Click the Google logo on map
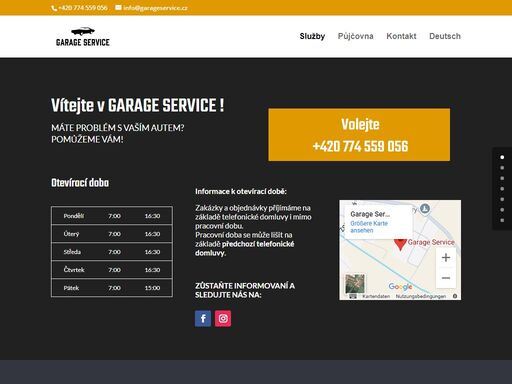512x384 pixels. click(x=400, y=286)
